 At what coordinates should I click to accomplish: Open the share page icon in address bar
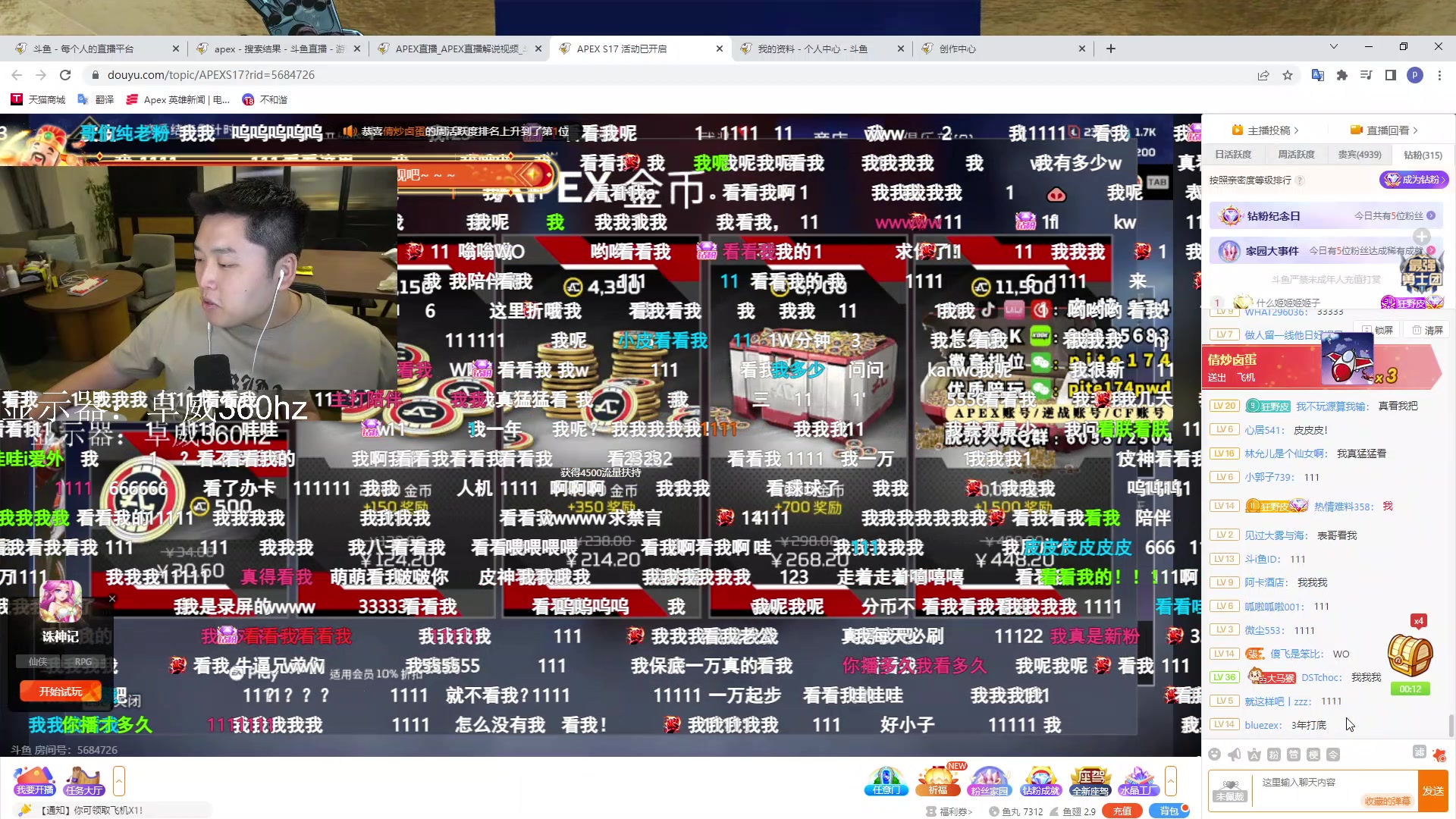(1263, 75)
